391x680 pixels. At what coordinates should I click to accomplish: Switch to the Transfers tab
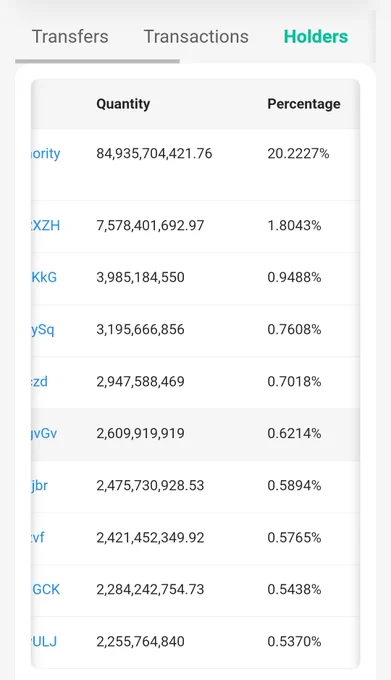pos(70,36)
